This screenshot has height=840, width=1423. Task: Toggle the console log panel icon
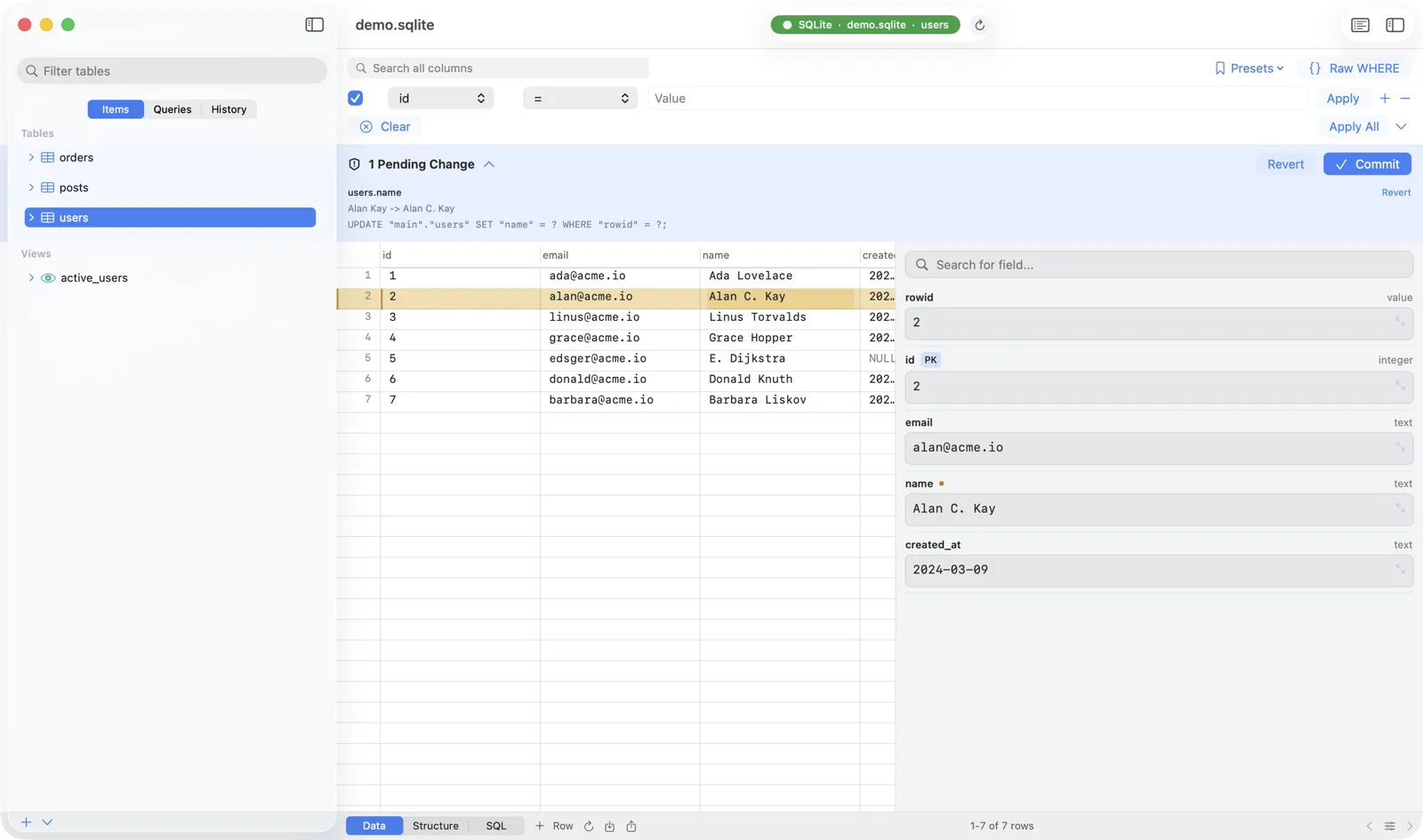click(x=1360, y=25)
